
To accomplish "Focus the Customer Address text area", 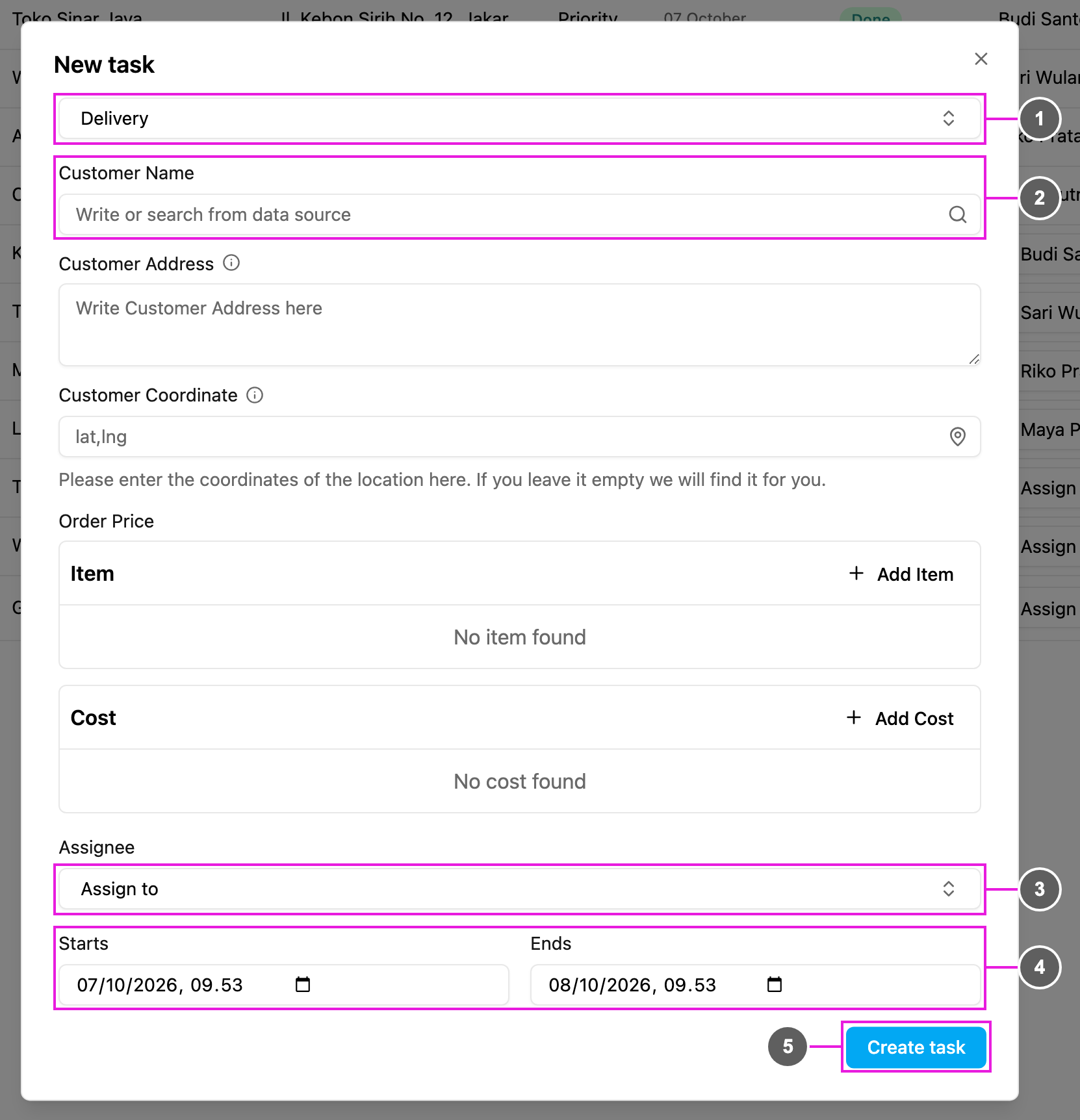I will point(519,325).
